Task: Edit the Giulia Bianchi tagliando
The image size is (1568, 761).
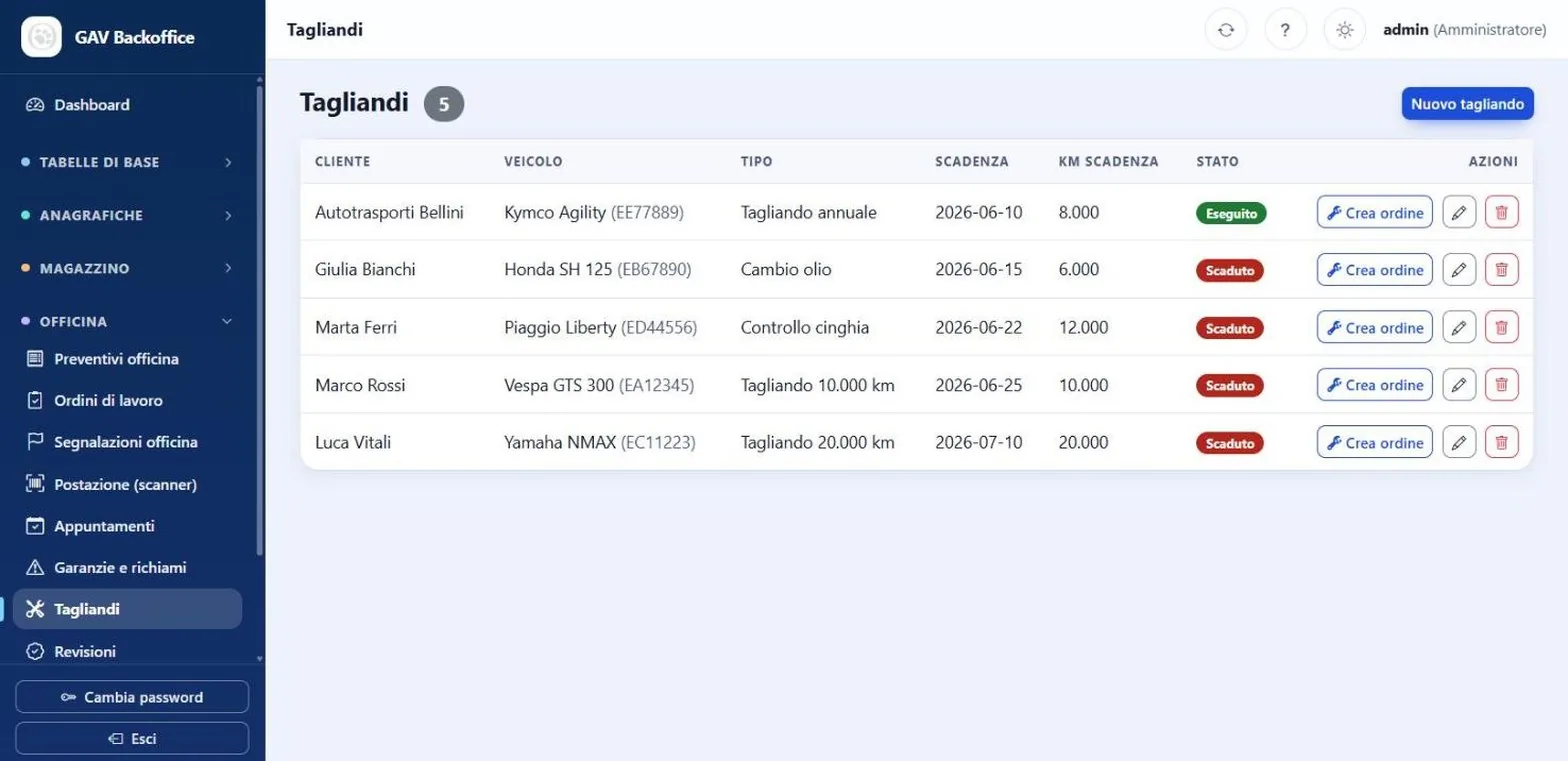Action: pos(1459,270)
